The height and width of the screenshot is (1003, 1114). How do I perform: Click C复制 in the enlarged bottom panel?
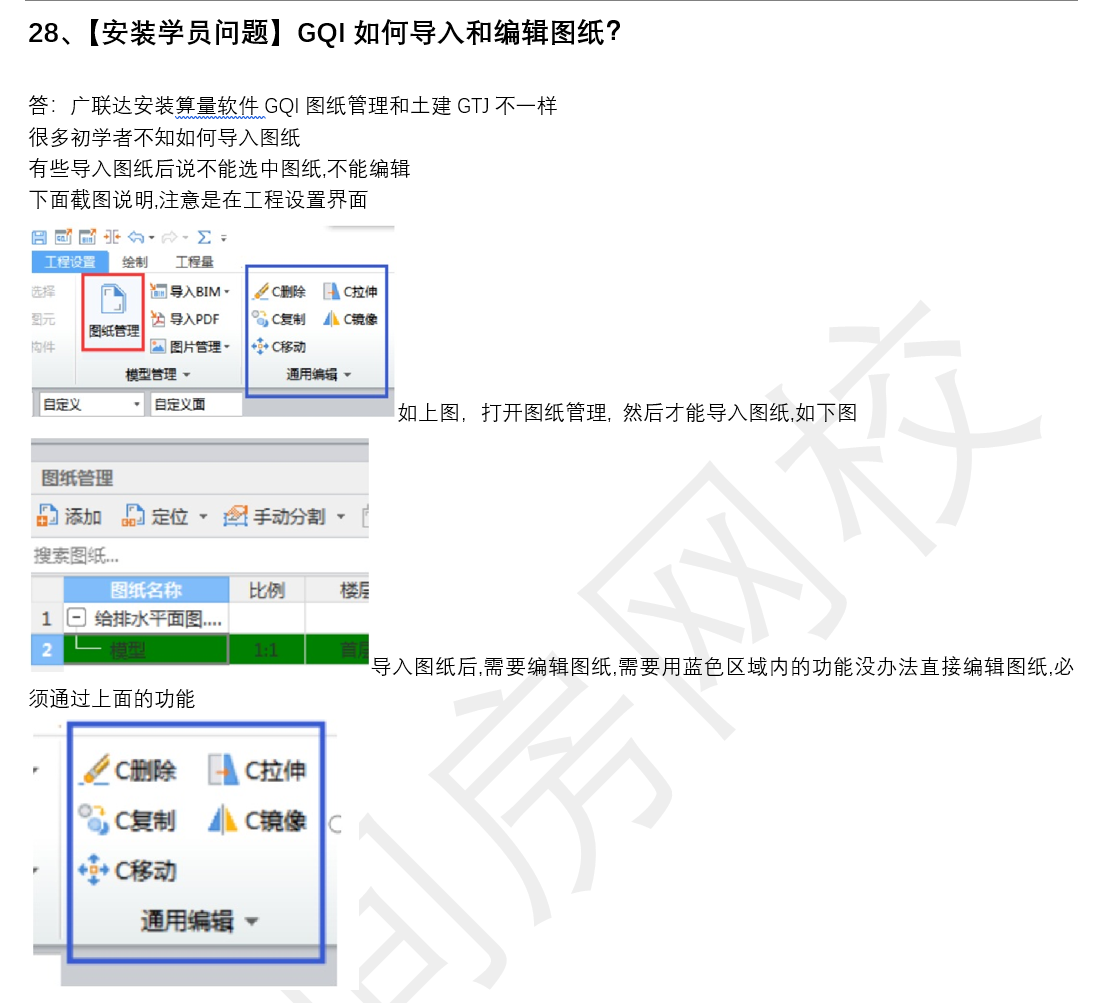[127, 820]
